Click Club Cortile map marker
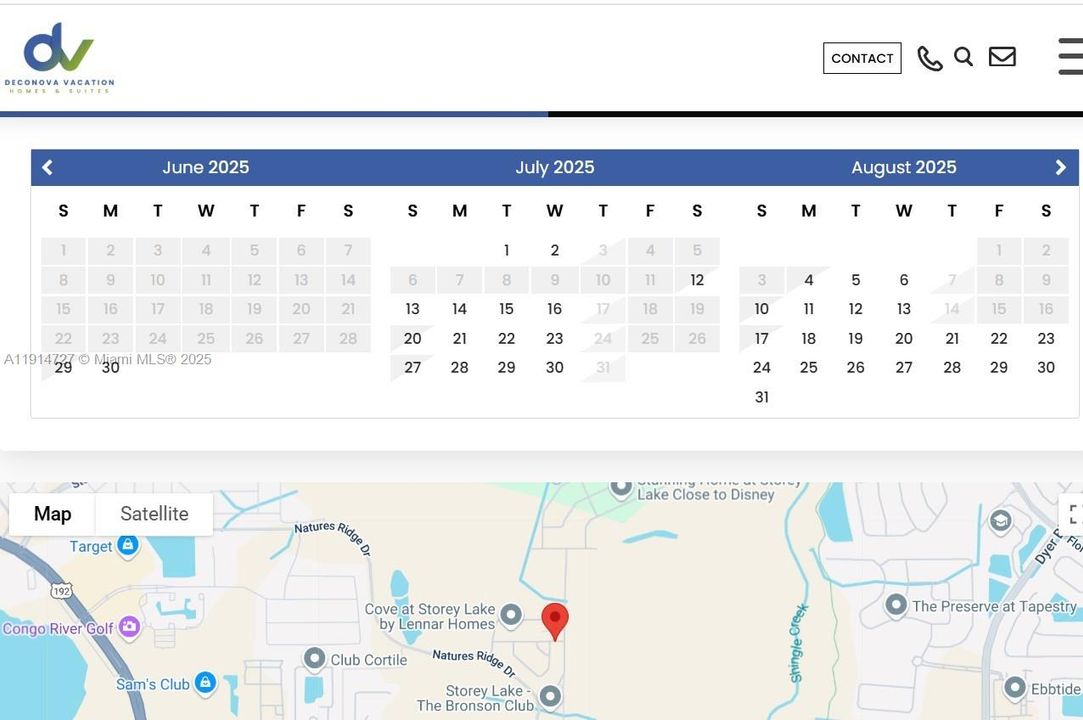The height and width of the screenshot is (720, 1083). (x=315, y=658)
